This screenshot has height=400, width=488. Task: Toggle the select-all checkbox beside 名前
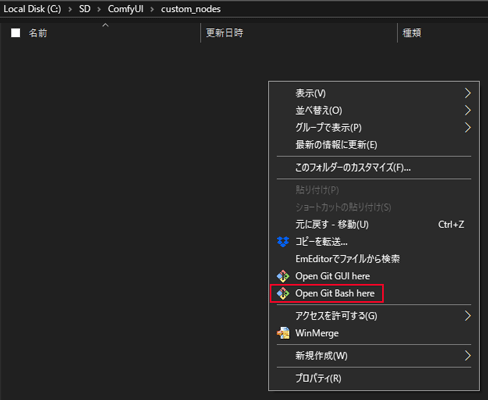click(x=16, y=33)
